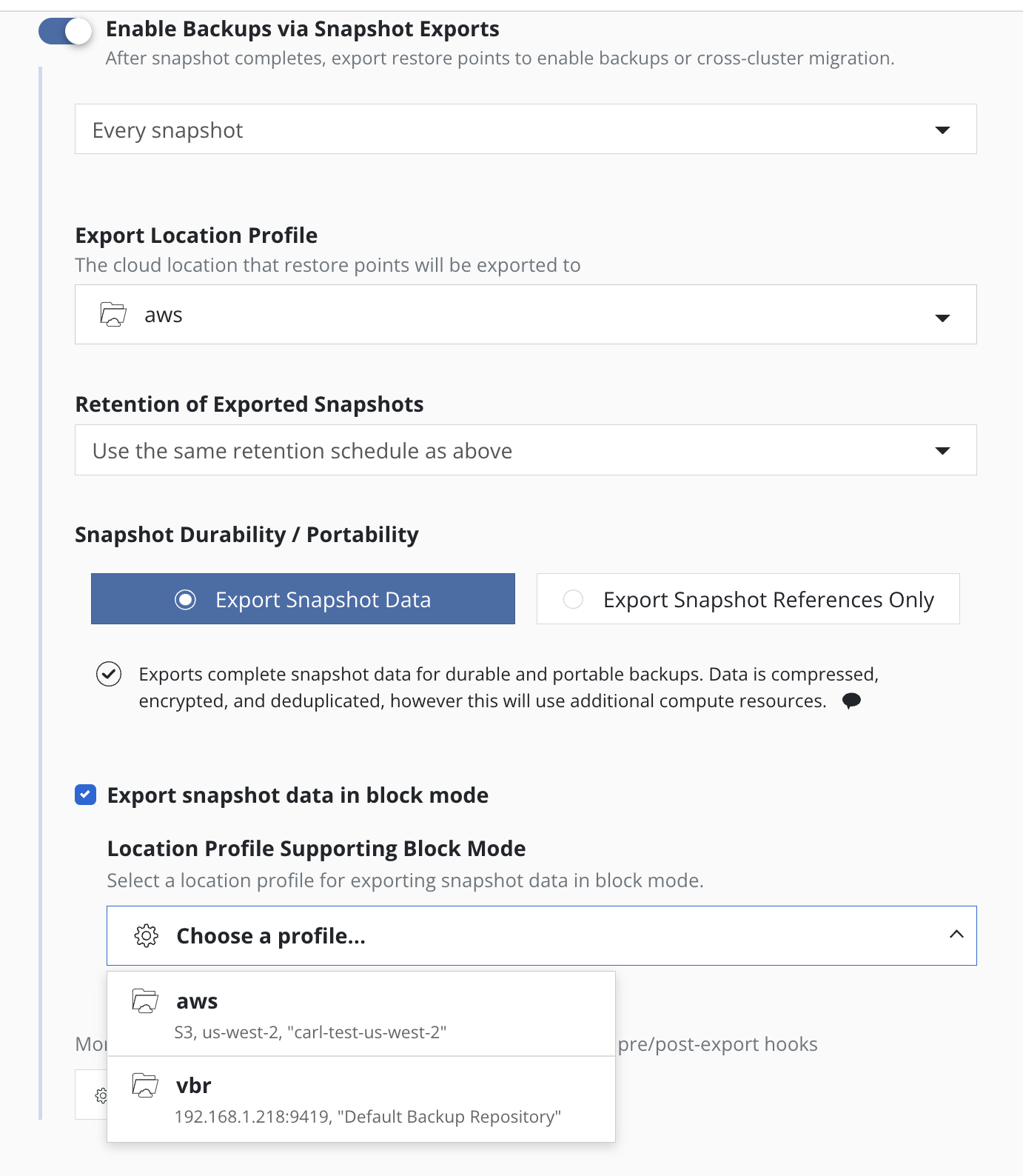Select Export Snapshot References Only radio option
Image resolution: width=1023 pixels, height=1176 pixels.
point(574,599)
